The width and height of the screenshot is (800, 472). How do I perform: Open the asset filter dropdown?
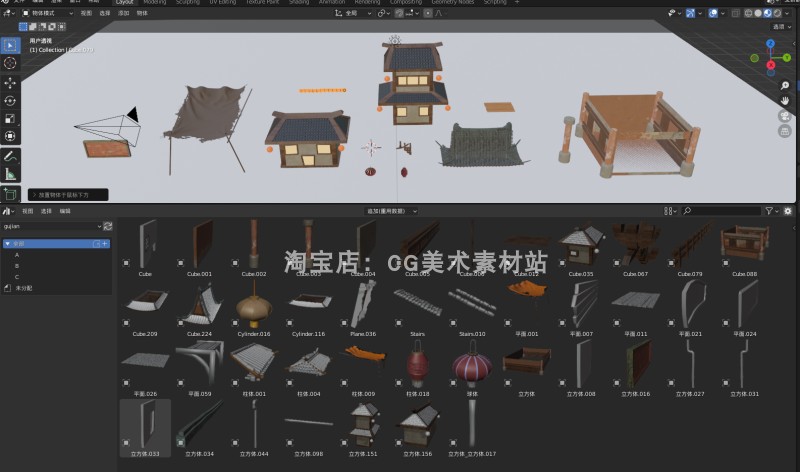click(x=771, y=211)
